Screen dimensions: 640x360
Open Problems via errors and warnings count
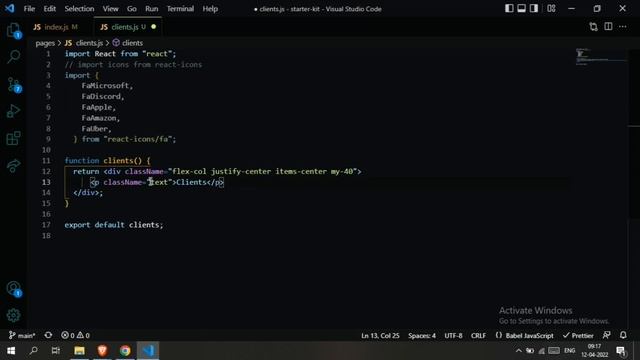75,336
